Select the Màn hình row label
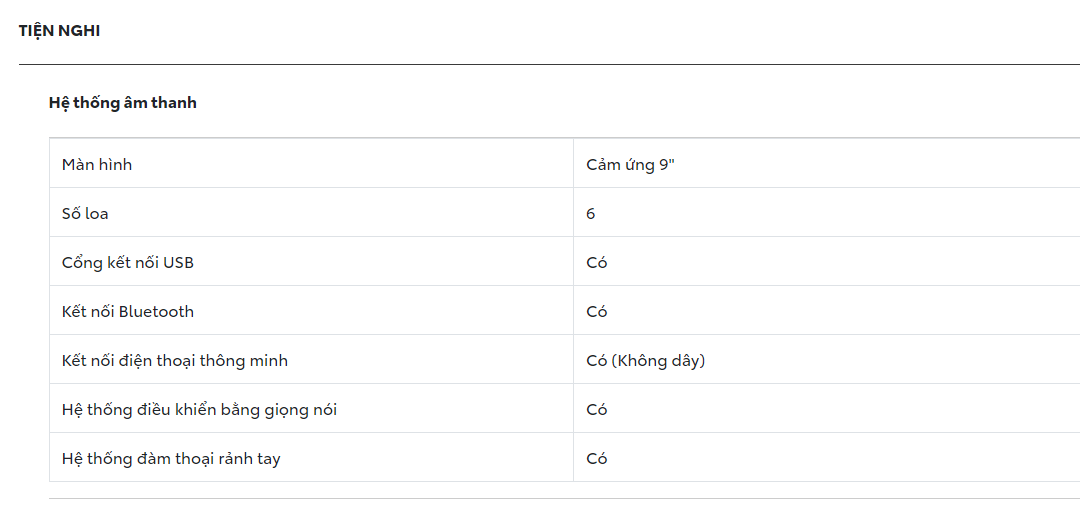1080x515 pixels. click(x=97, y=164)
